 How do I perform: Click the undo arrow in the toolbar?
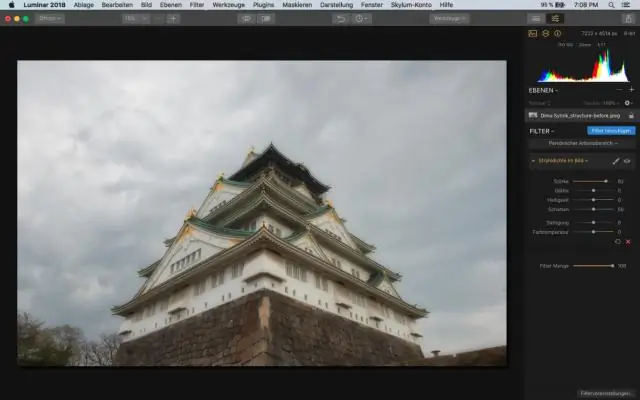343,18
